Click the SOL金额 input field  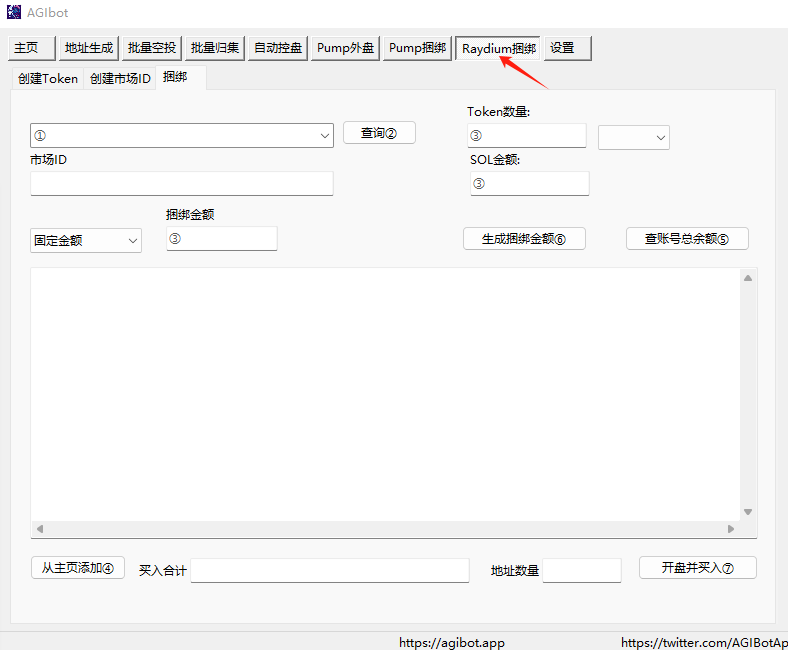pyautogui.click(x=530, y=183)
